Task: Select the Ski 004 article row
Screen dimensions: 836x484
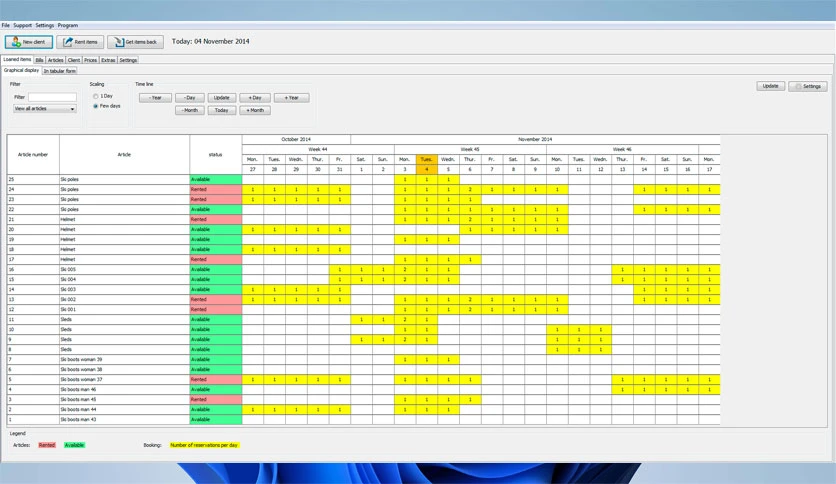Action: pyautogui.click(x=364, y=279)
